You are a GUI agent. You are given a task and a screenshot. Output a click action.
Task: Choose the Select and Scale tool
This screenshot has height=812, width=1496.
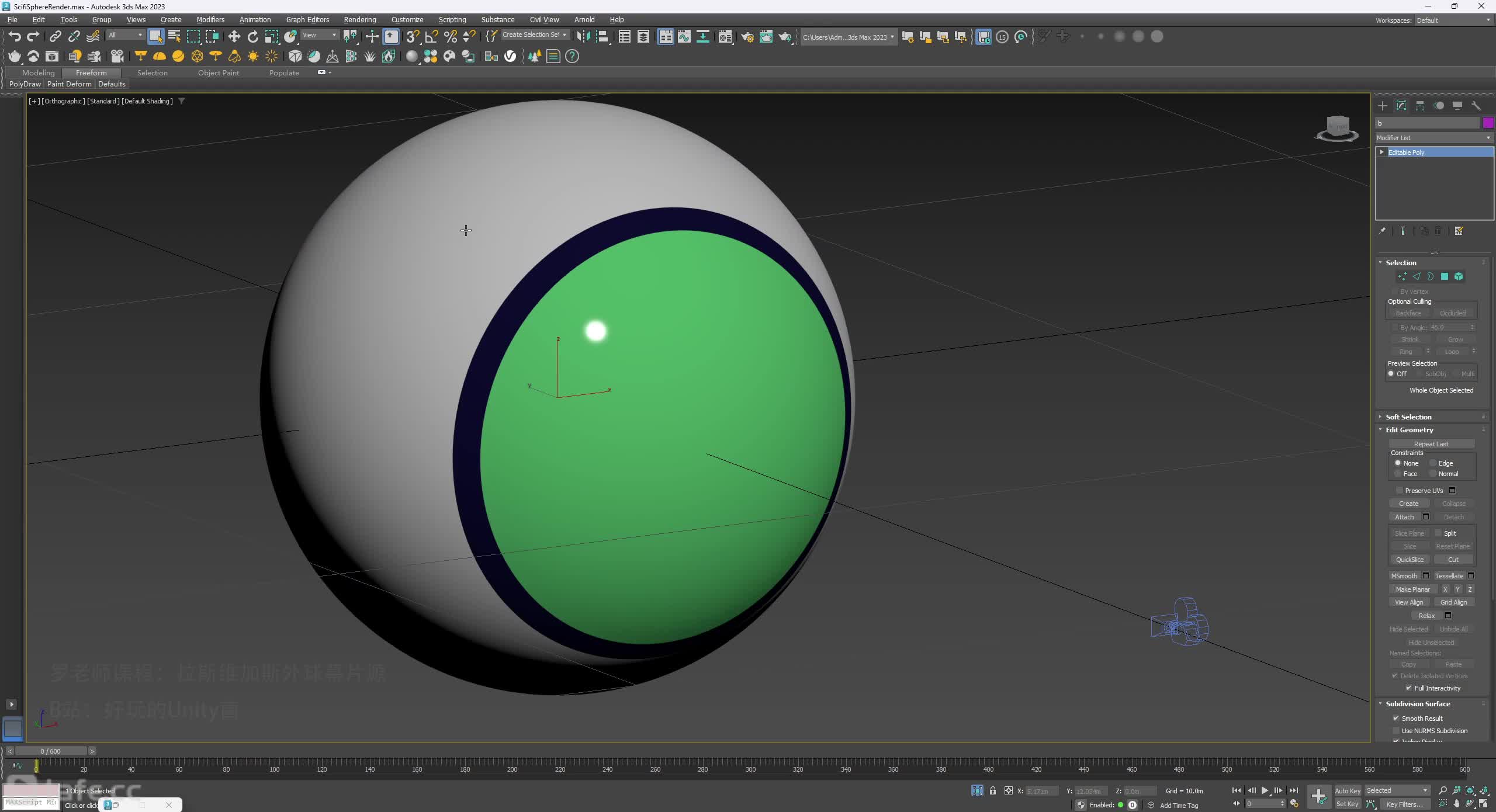point(272,37)
